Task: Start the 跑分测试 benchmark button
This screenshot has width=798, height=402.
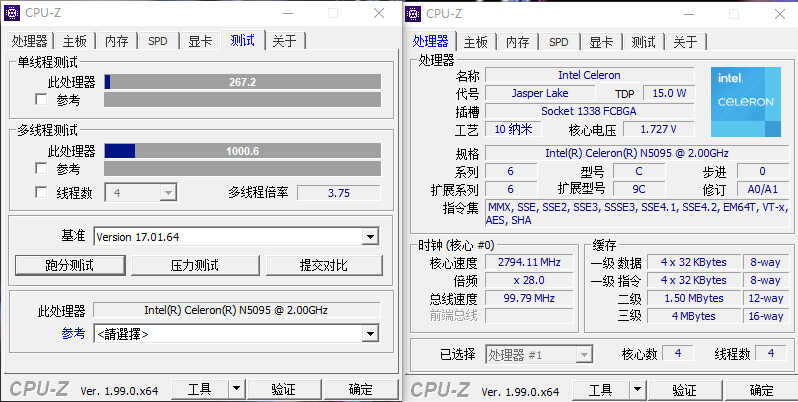Action: [70, 265]
